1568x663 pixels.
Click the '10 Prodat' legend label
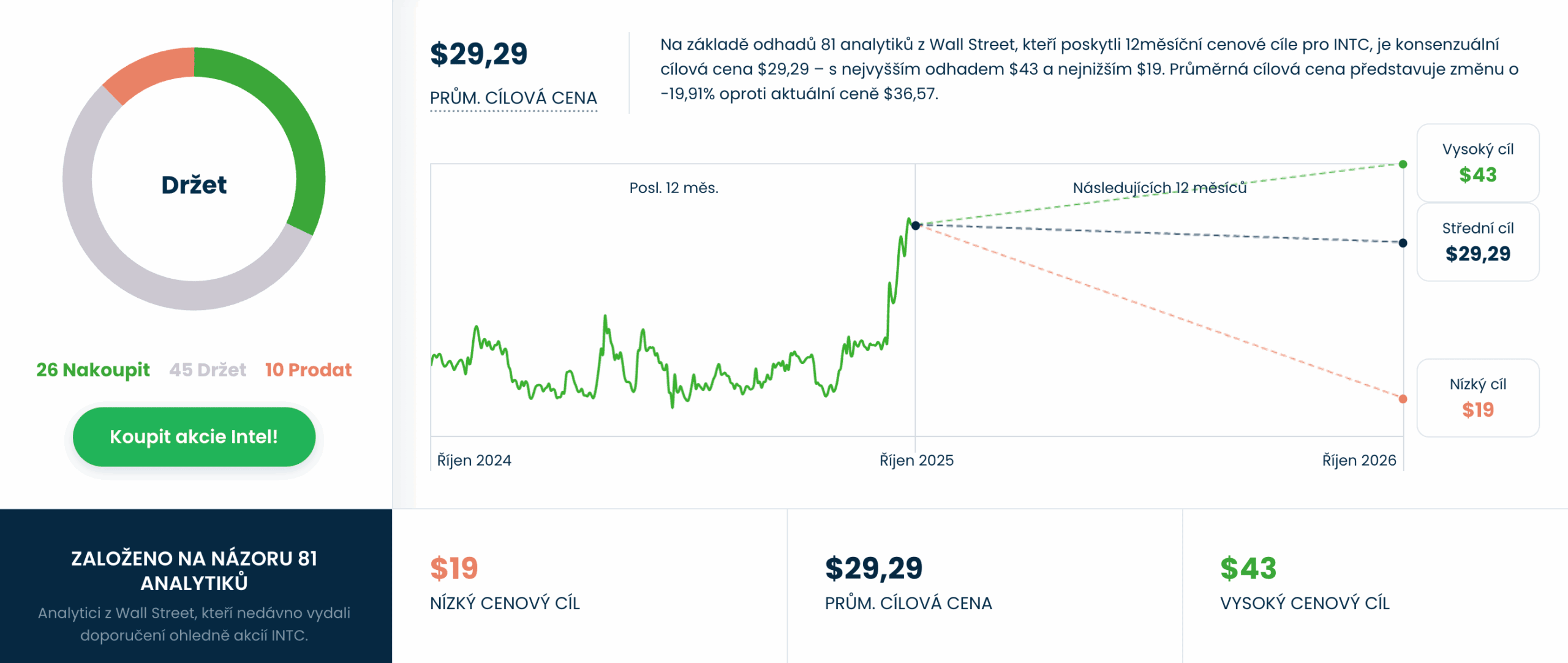308,370
